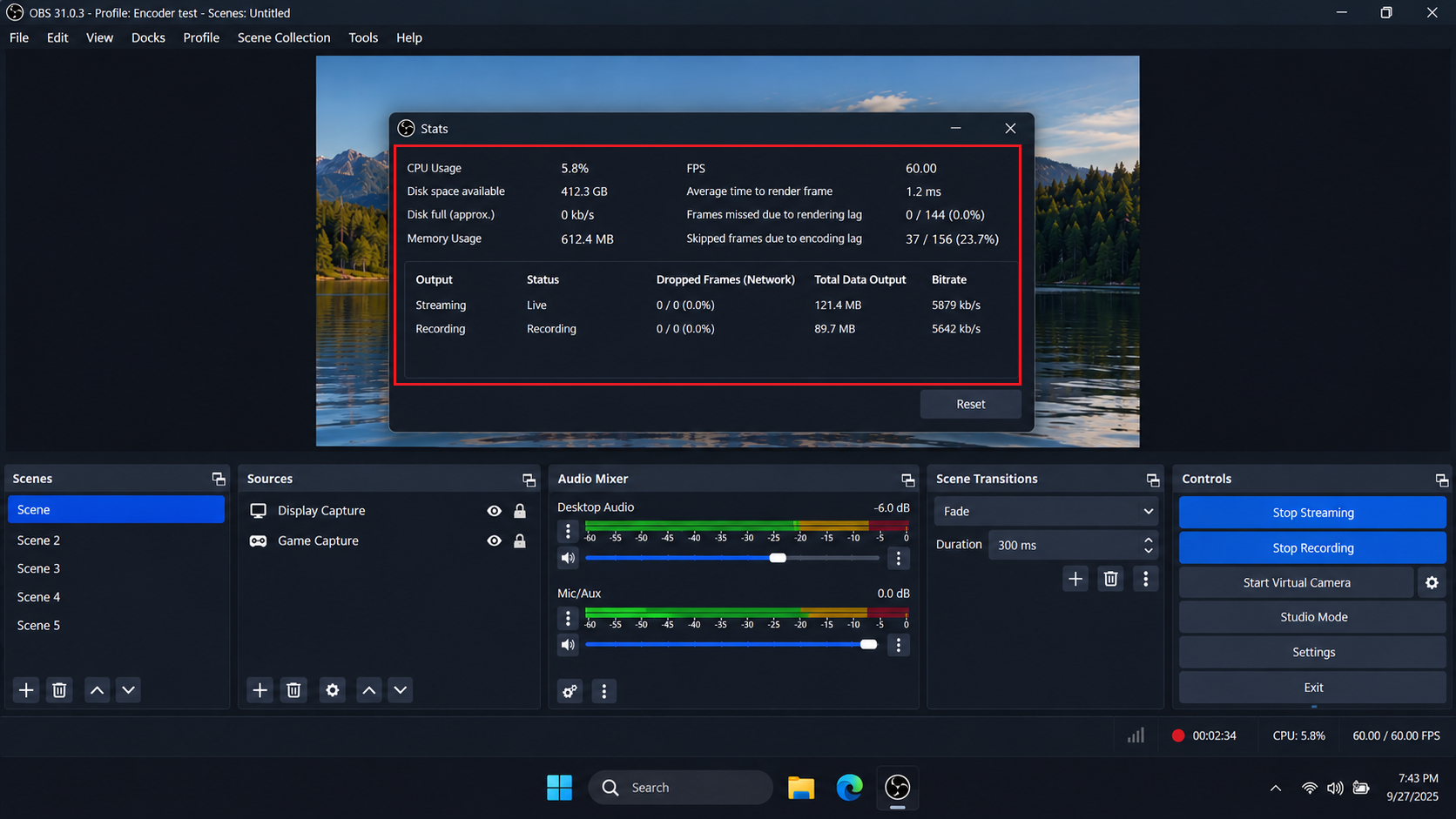The height and width of the screenshot is (819, 1456).
Task: Click Mic/Aux volume slider handle
Action: tap(868, 644)
